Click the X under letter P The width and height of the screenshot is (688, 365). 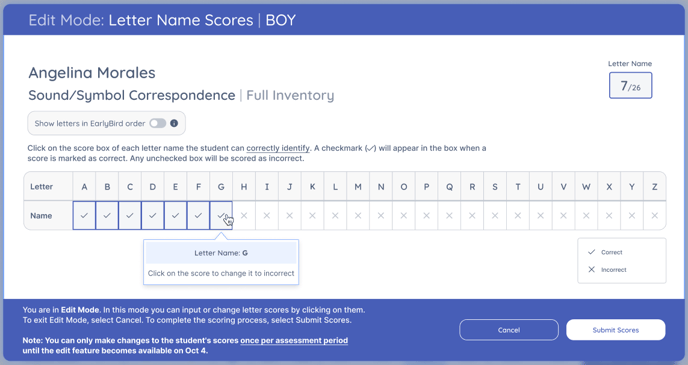point(426,215)
